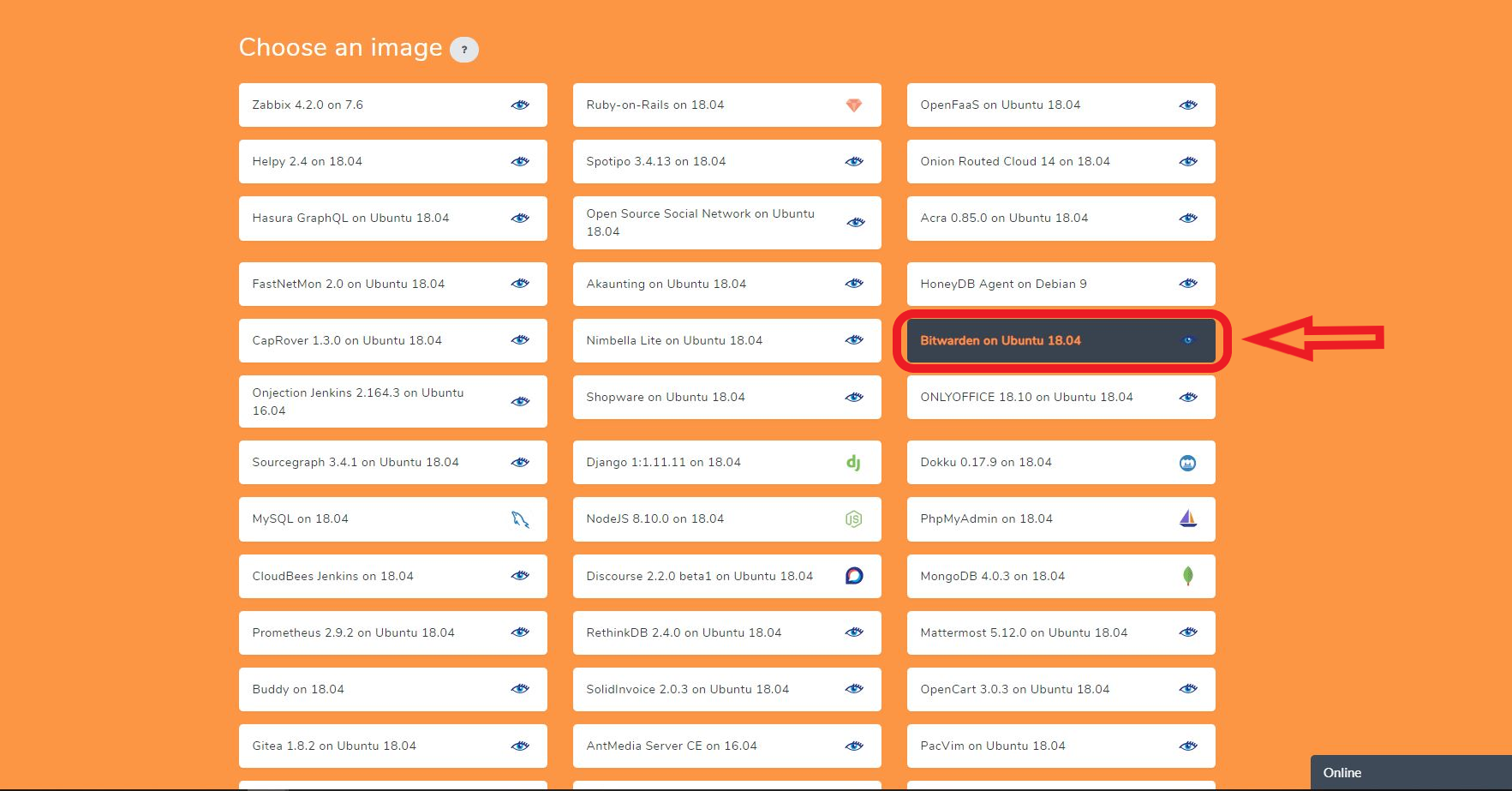Click the eye icon on OpenFaaS card
The height and width of the screenshot is (791, 1512).
(x=1188, y=105)
